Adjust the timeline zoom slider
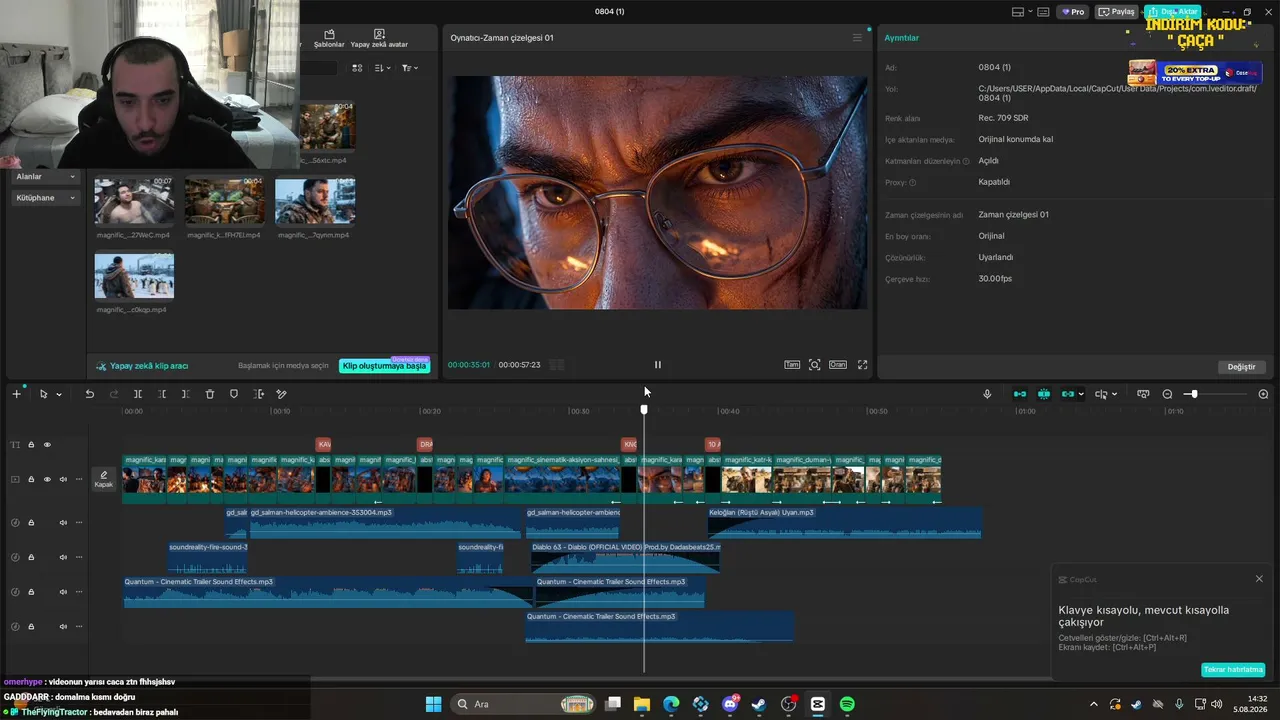Image resolution: width=1280 pixels, height=720 pixels. click(1193, 394)
